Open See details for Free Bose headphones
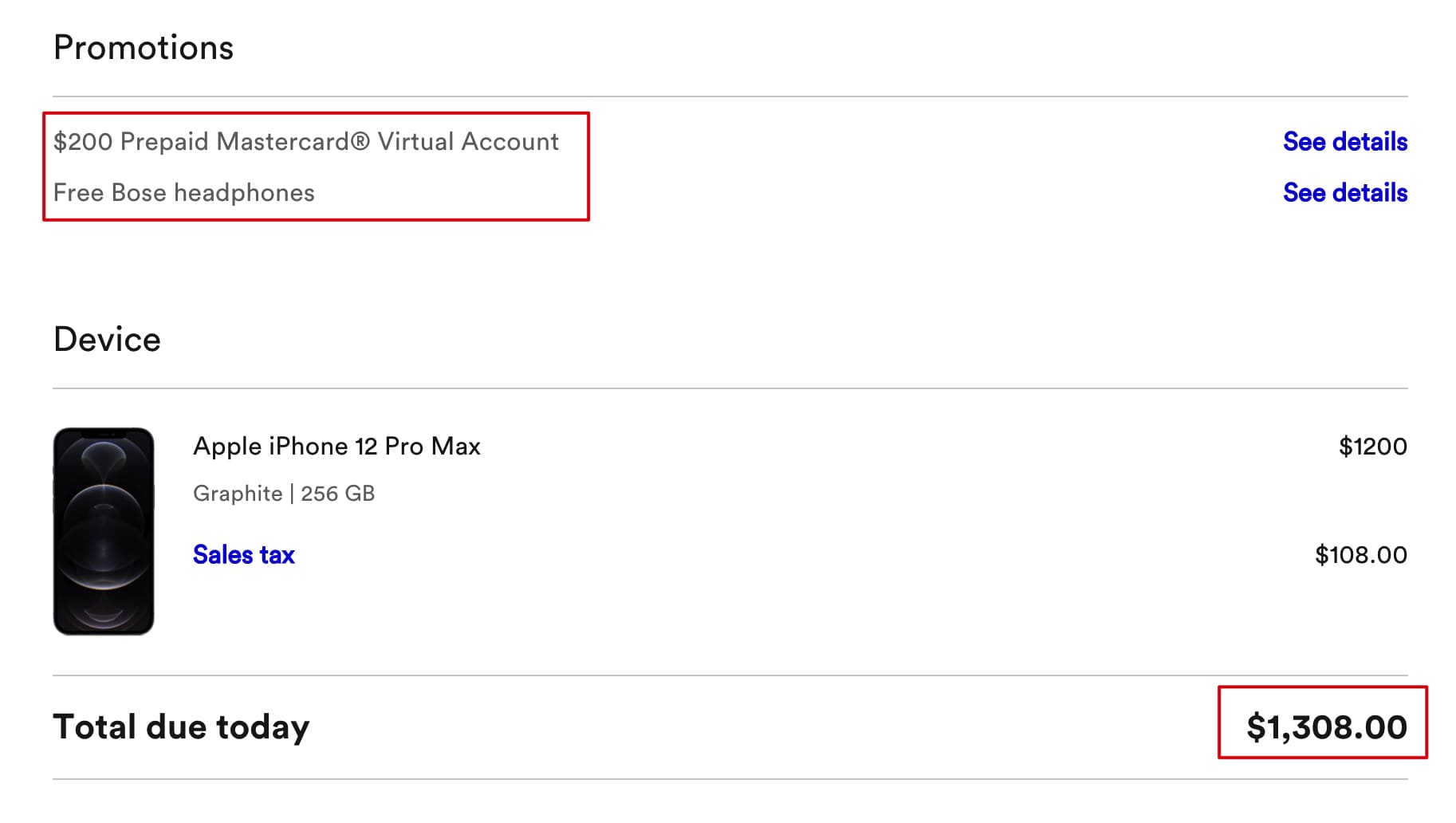The image size is (1456, 823). click(x=1344, y=193)
